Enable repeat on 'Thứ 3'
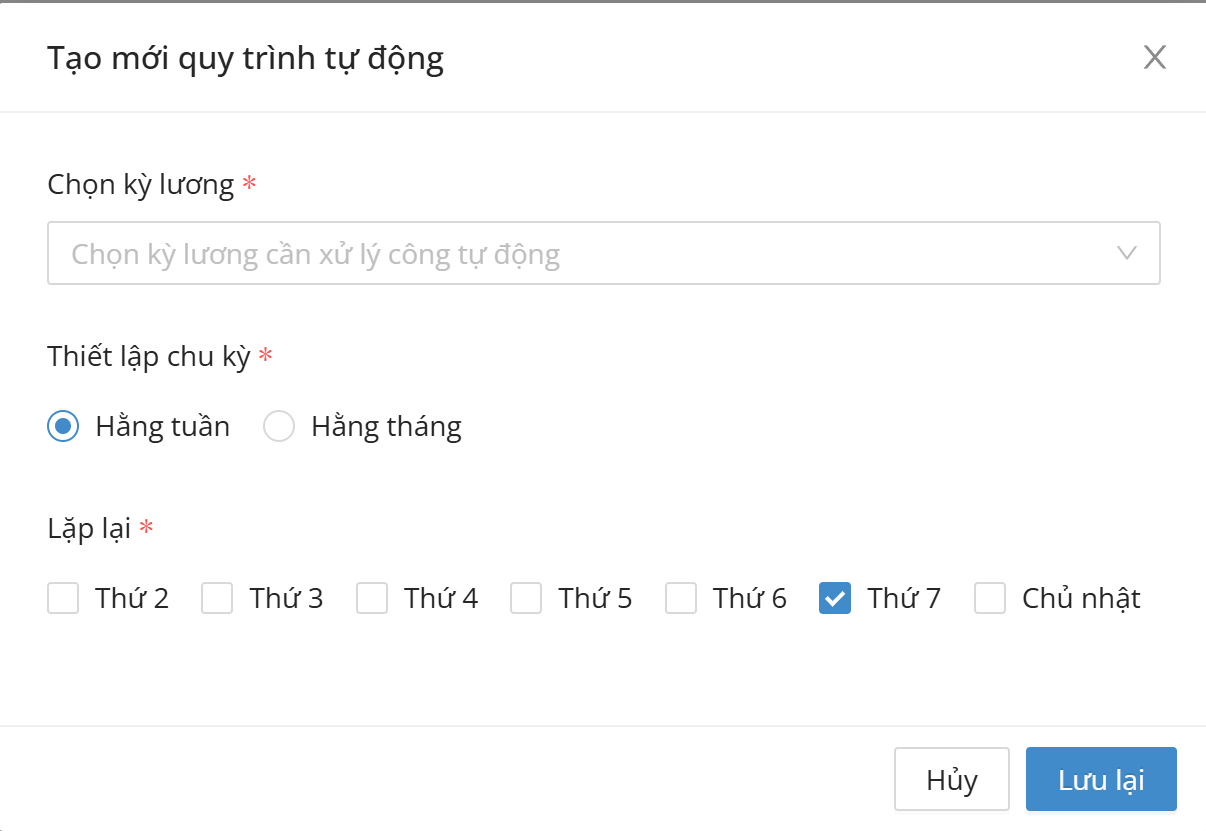1206x831 pixels. 217,599
